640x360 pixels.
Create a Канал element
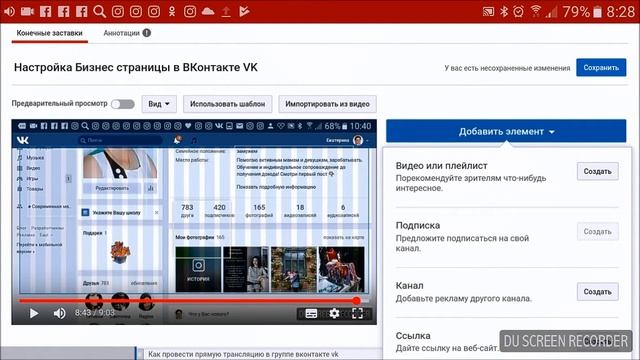pos(598,292)
